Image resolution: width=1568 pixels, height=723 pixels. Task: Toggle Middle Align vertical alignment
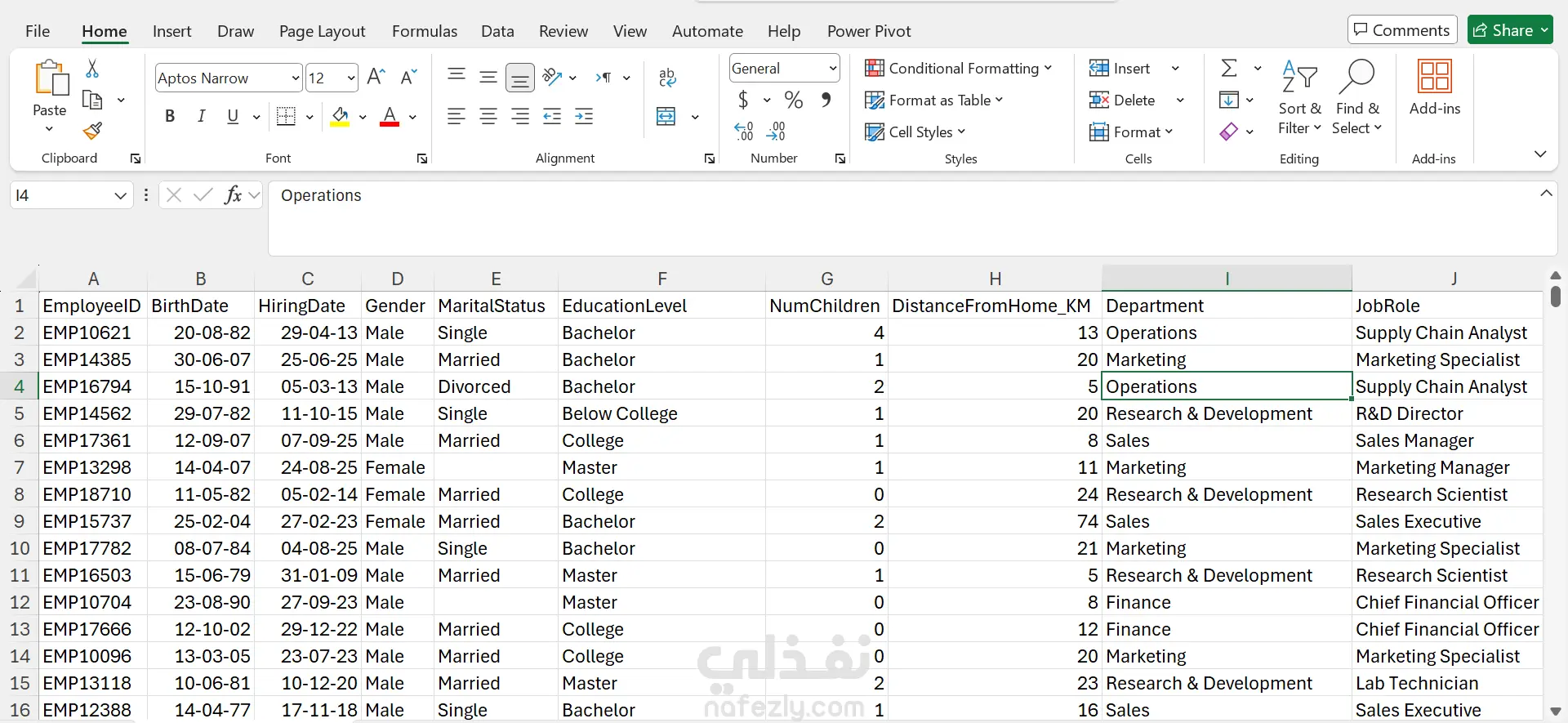click(x=488, y=78)
